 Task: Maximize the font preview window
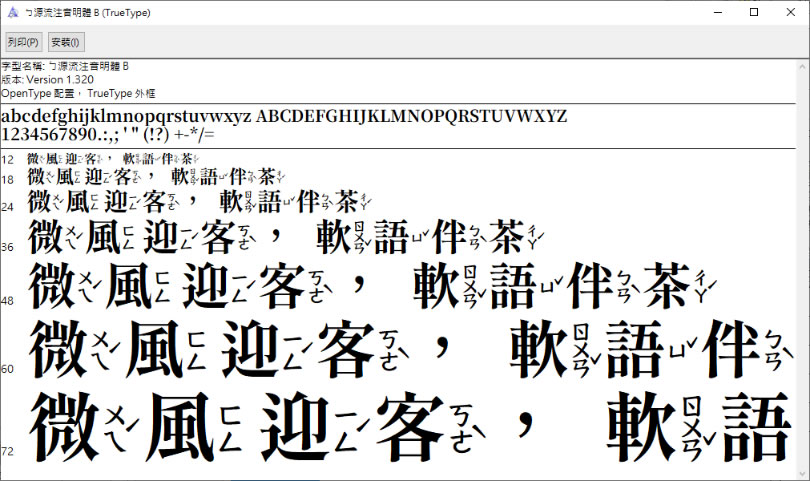point(754,12)
